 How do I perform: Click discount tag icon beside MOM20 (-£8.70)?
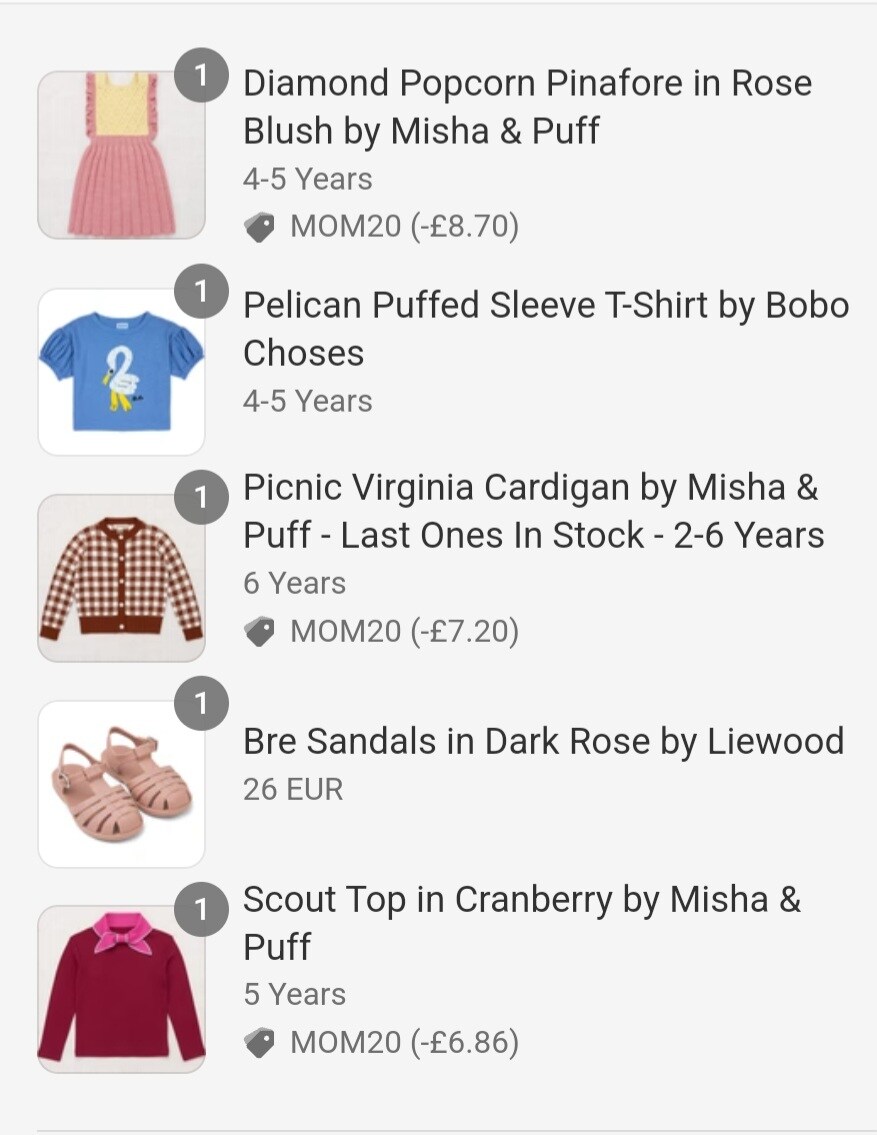point(259,227)
